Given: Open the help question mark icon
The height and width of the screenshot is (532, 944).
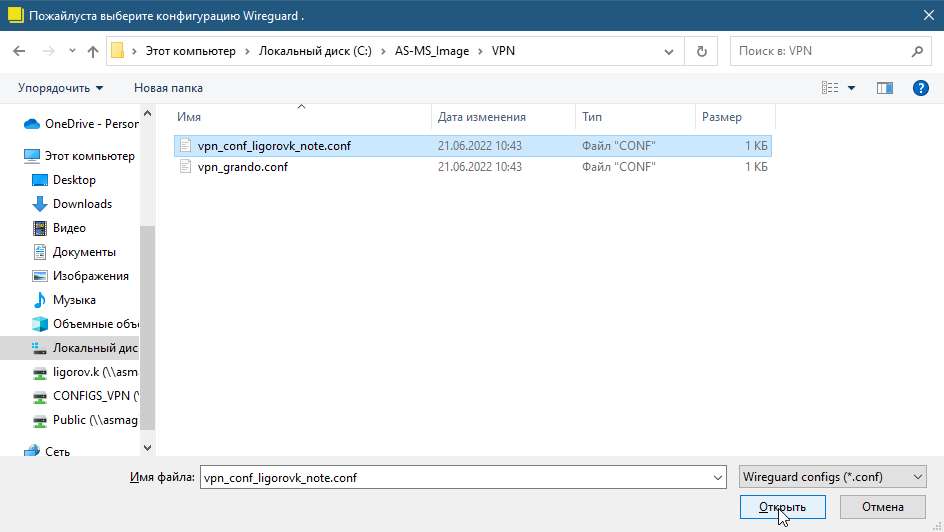Looking at the screenshot, I should click(x=921, y=88).
